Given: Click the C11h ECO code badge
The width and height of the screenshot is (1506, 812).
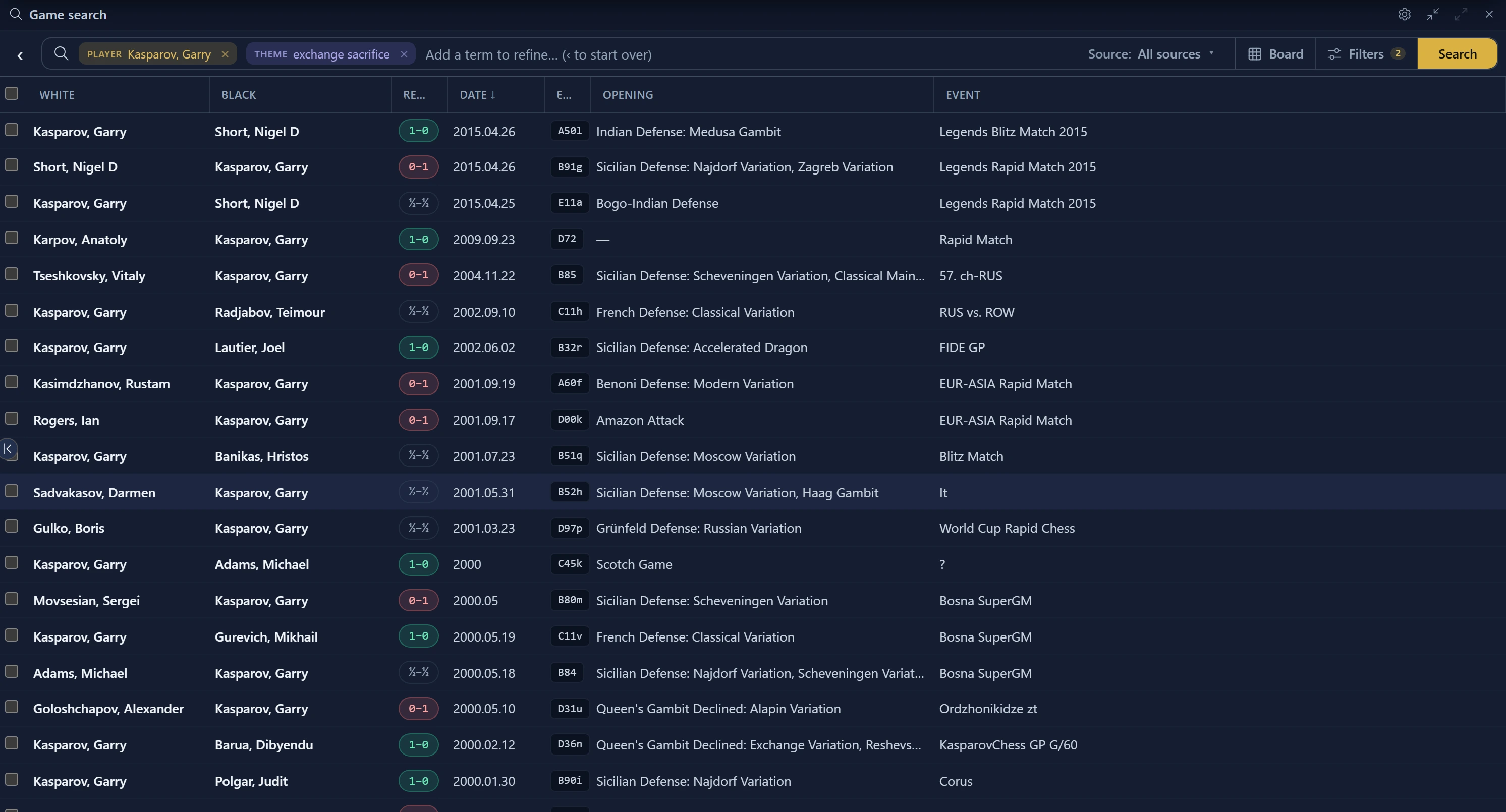Looking at the screenshot, I should pos(570,312).
